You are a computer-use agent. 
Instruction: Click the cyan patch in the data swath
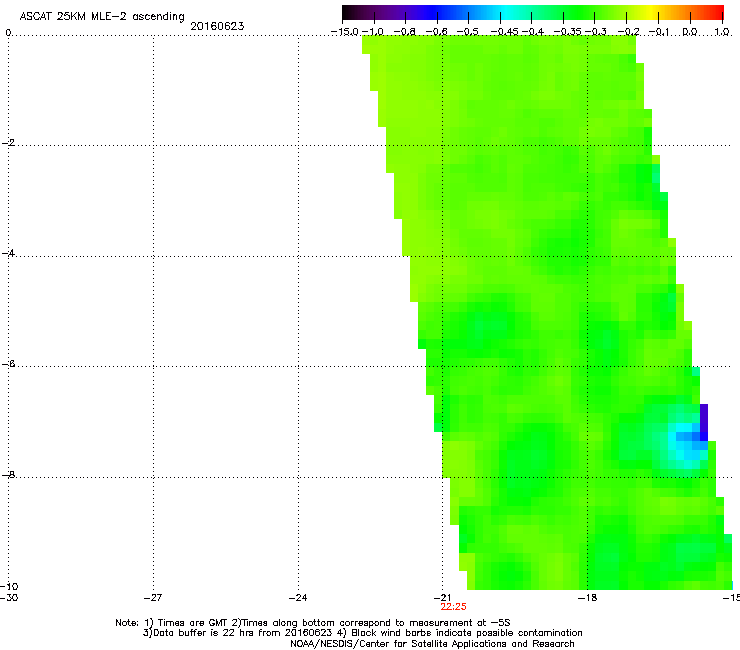687,445
